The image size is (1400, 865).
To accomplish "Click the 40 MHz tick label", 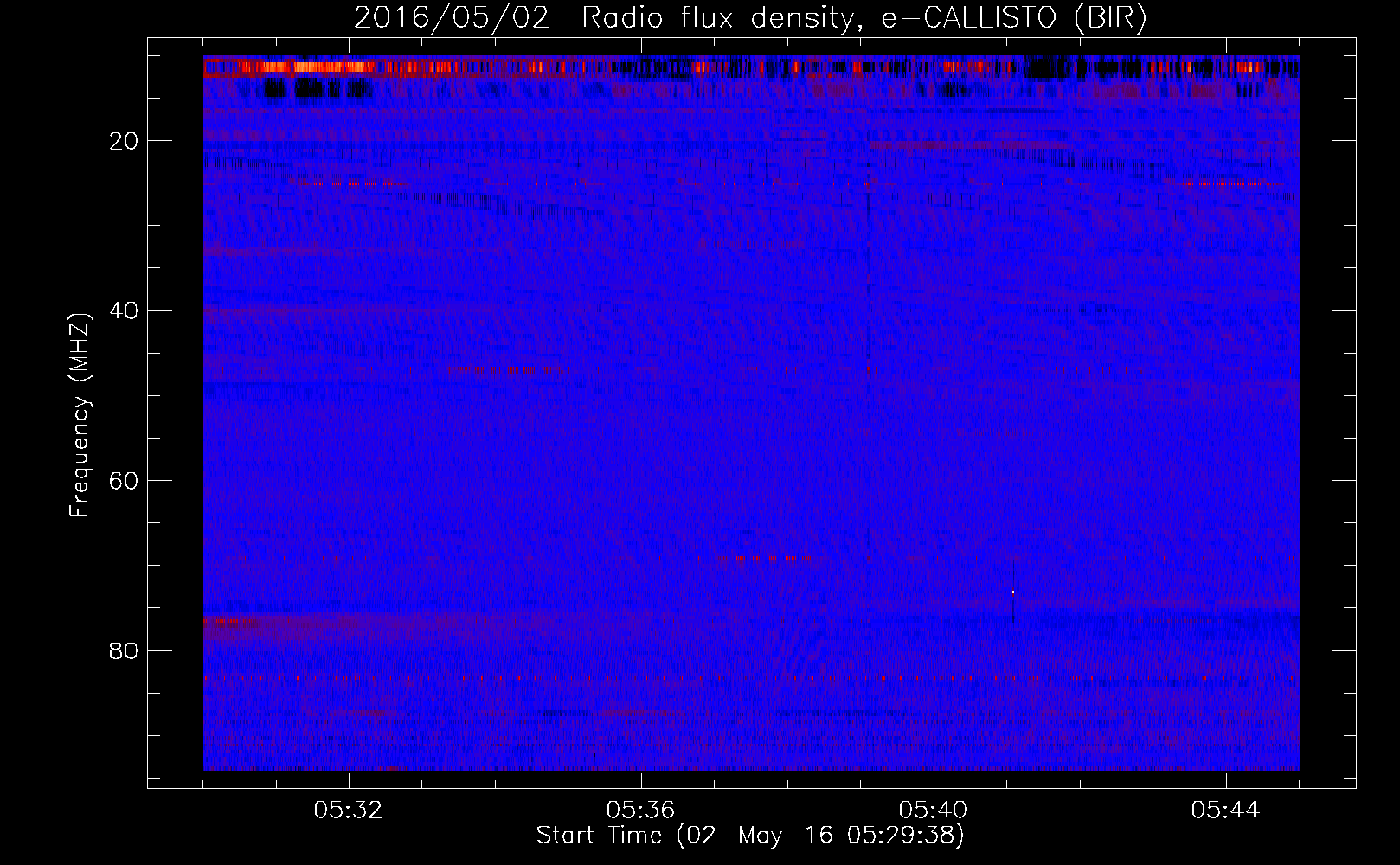I will tap(125, 311).
